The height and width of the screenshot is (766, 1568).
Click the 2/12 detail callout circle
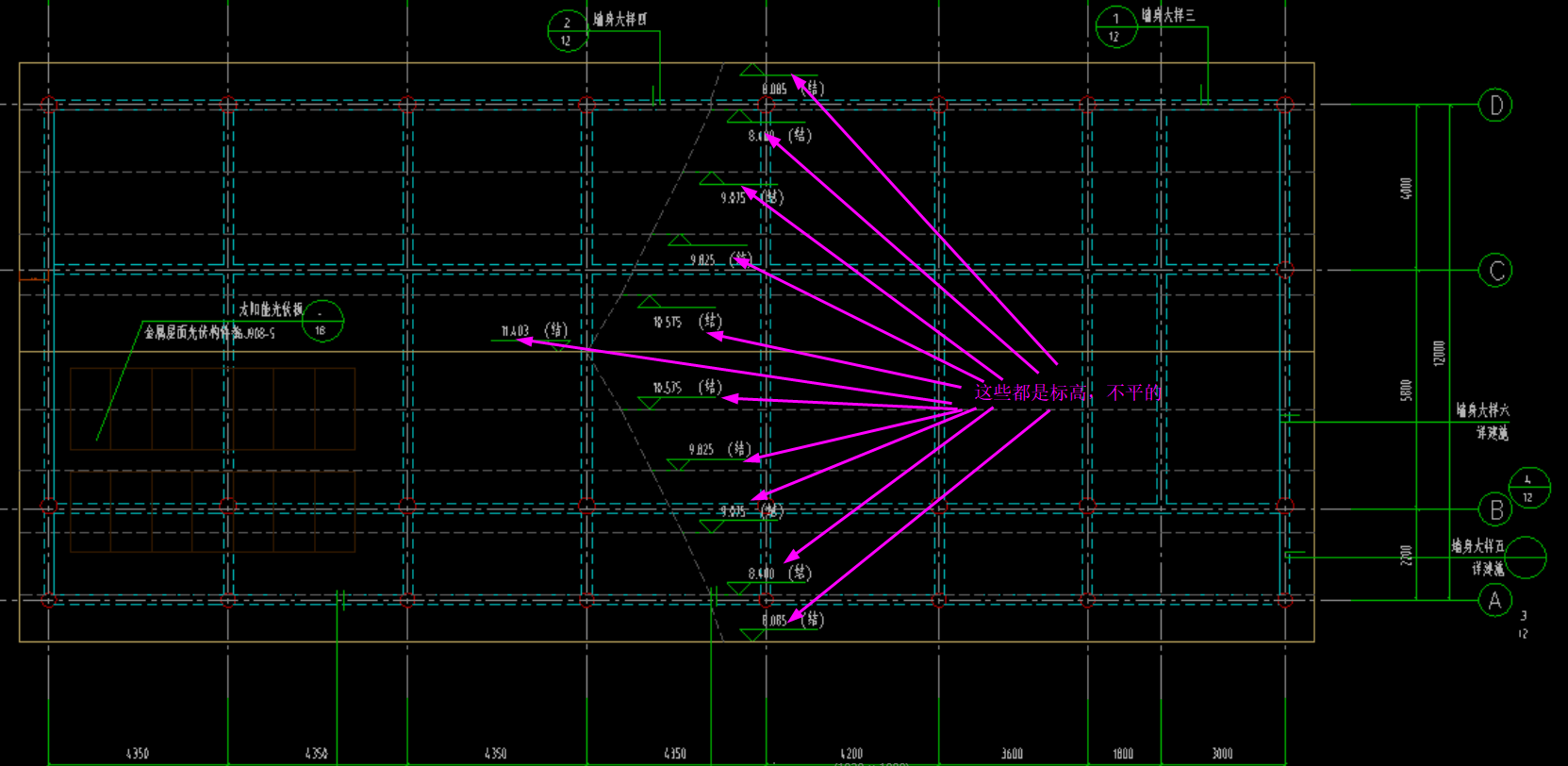point(568,31)
